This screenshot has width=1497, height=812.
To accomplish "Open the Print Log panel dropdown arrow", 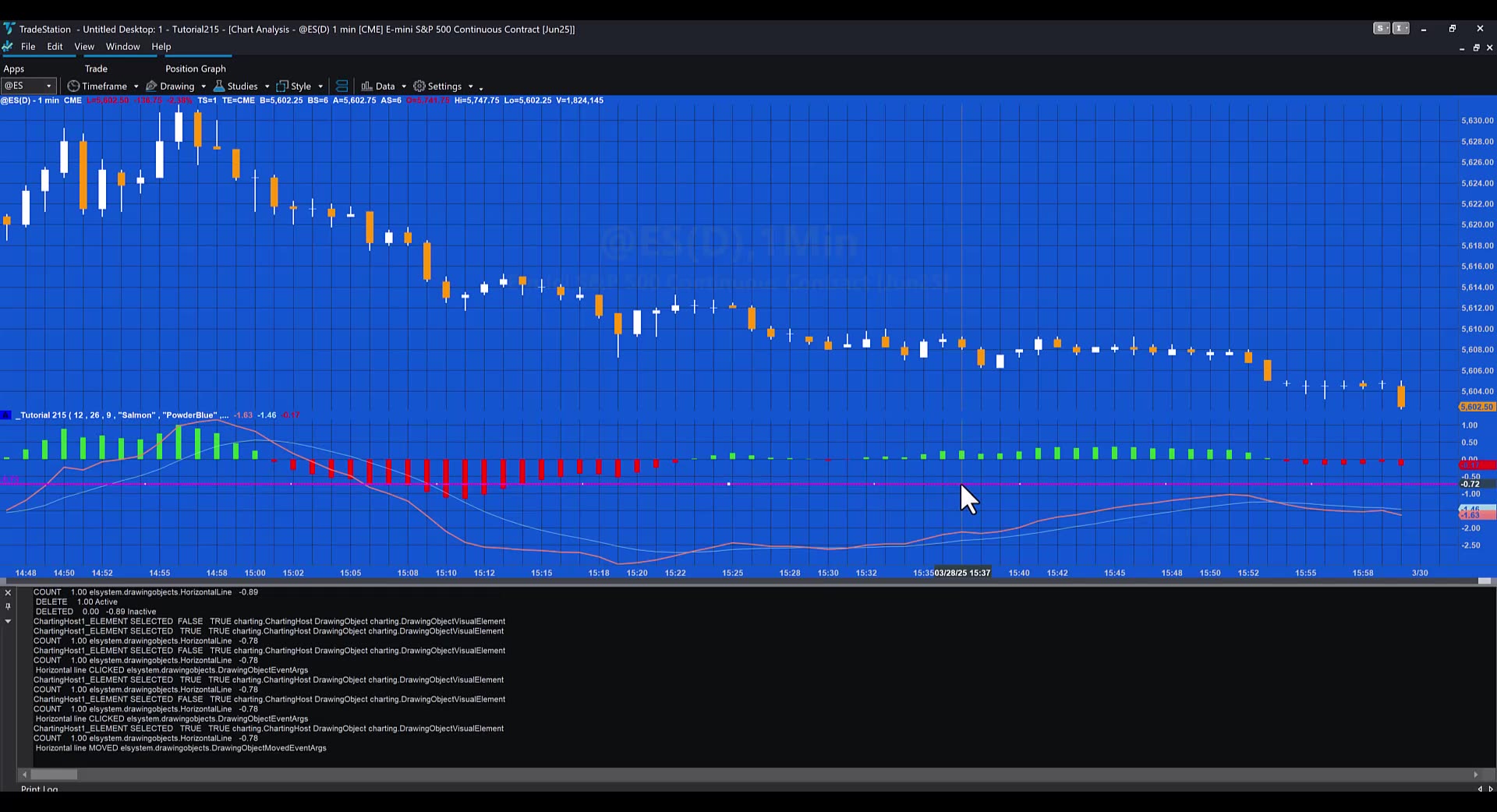I will click(x=8, y=620).
